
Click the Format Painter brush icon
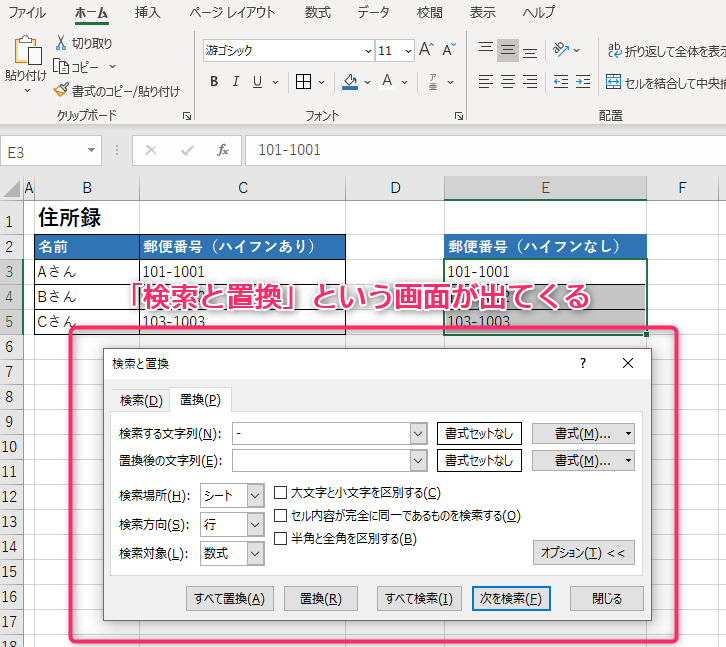point(61,90)
